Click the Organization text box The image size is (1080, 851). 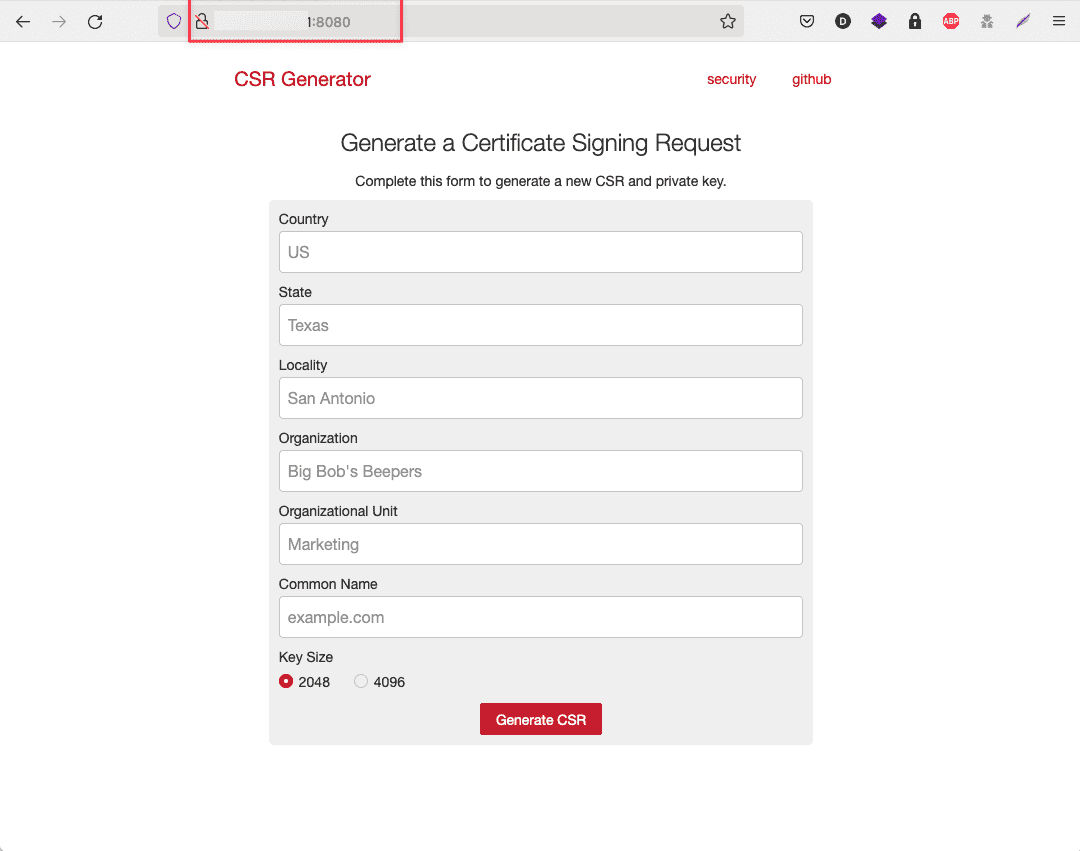540,471
